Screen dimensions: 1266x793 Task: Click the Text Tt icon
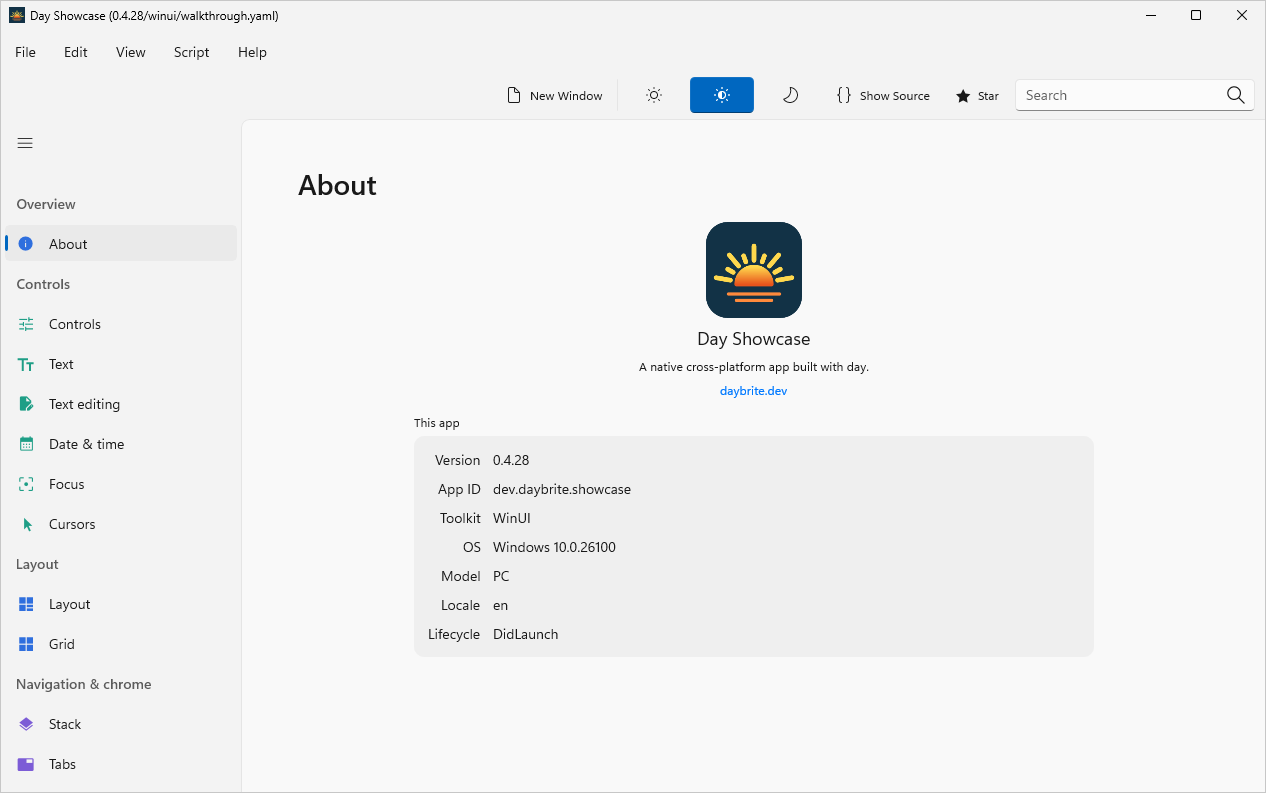26,364
